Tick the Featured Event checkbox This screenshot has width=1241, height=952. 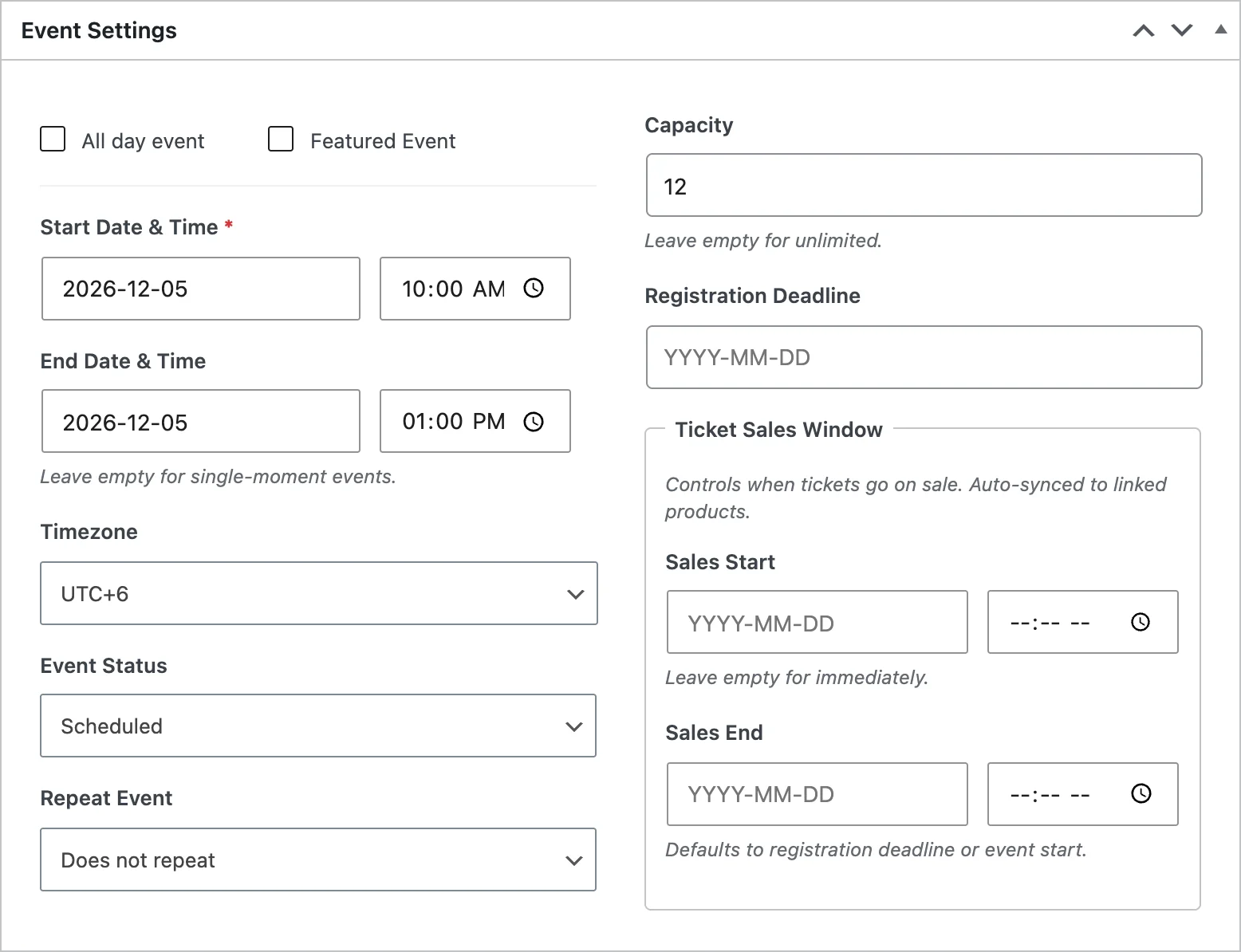281,139
